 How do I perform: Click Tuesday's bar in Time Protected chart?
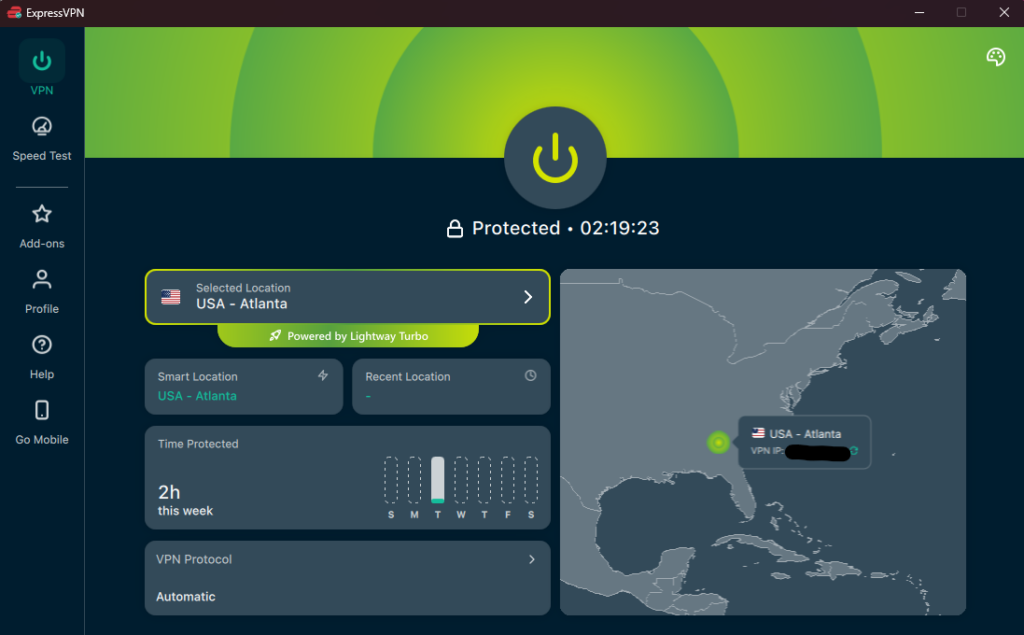(435, 480)
